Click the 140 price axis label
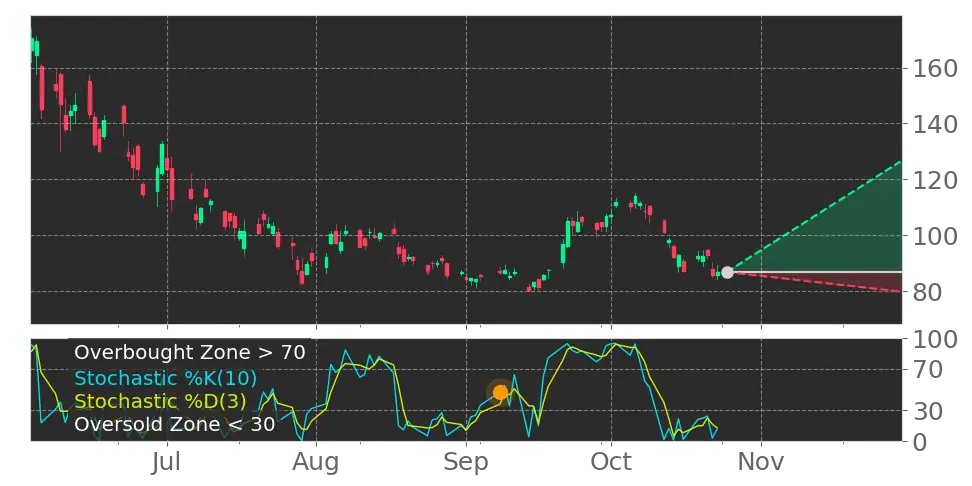Image resolution: width=972 pixels, height=486 pixels. (x=935, y=124)
